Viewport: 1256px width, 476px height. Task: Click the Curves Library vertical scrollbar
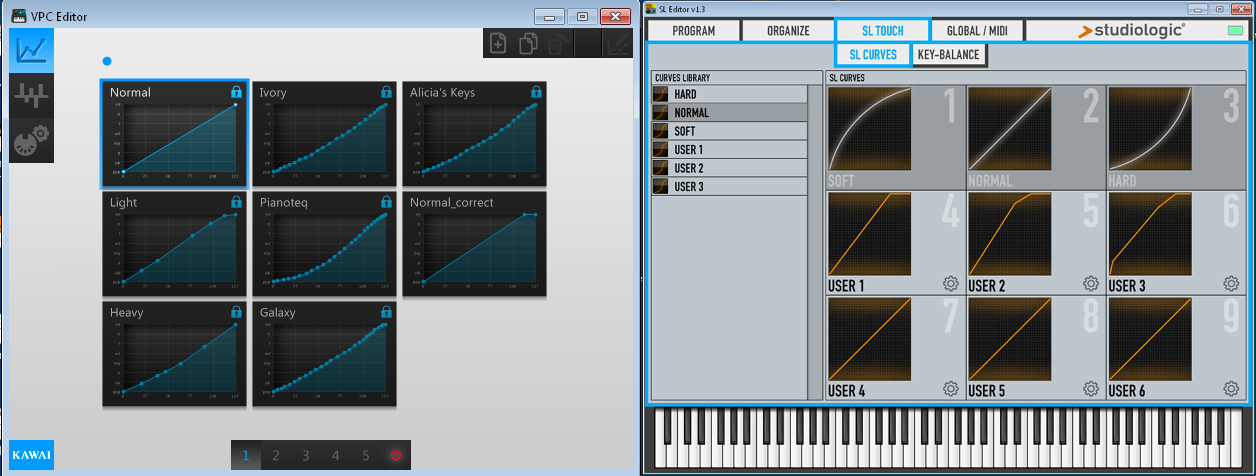[x=814, y=242]
